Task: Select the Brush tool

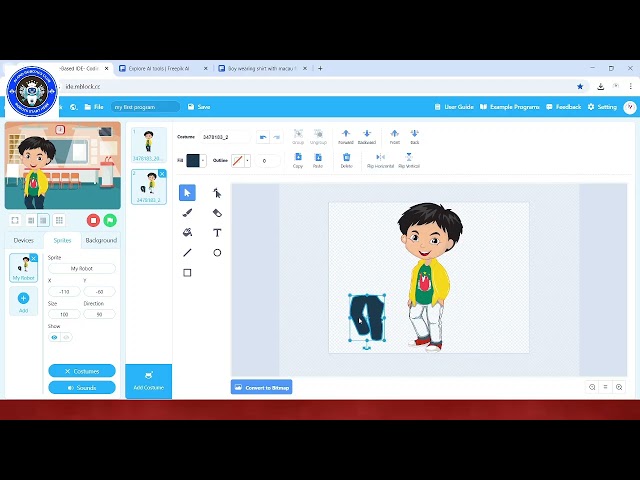Action: (x=187, y=213)
